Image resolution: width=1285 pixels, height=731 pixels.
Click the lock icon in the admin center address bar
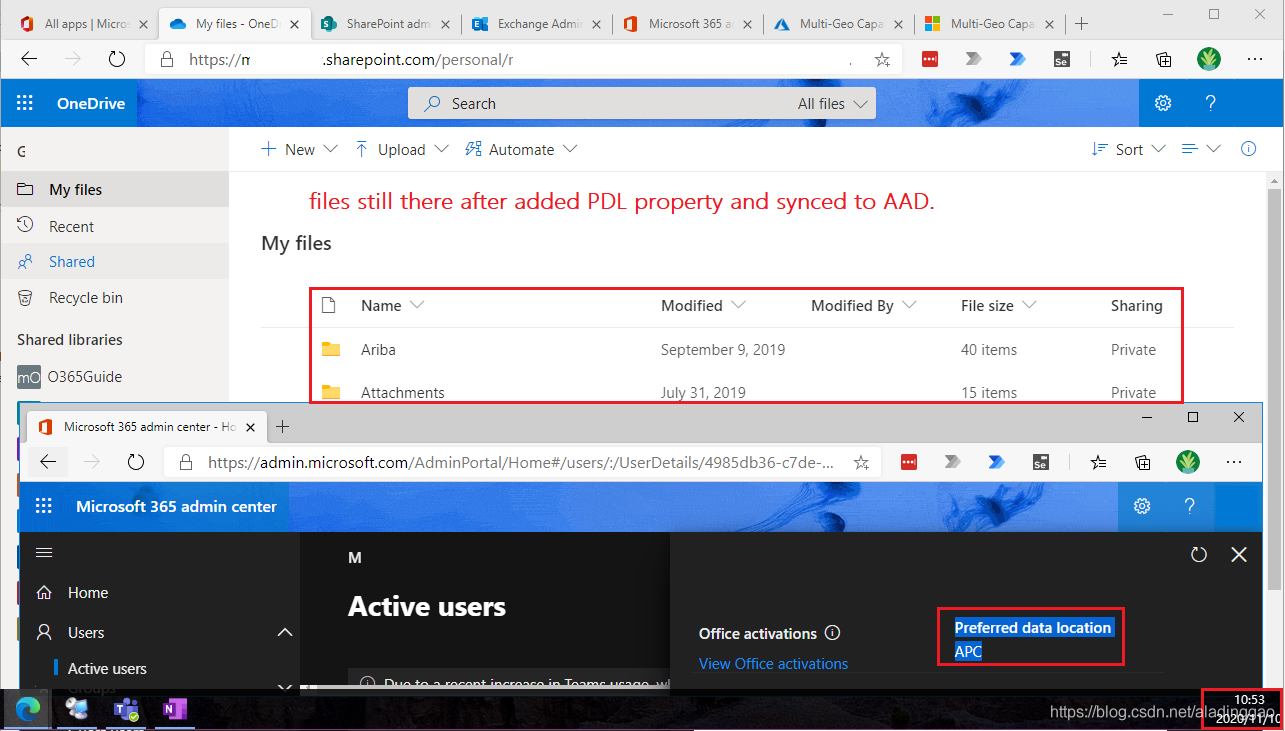tap(185, 461)
